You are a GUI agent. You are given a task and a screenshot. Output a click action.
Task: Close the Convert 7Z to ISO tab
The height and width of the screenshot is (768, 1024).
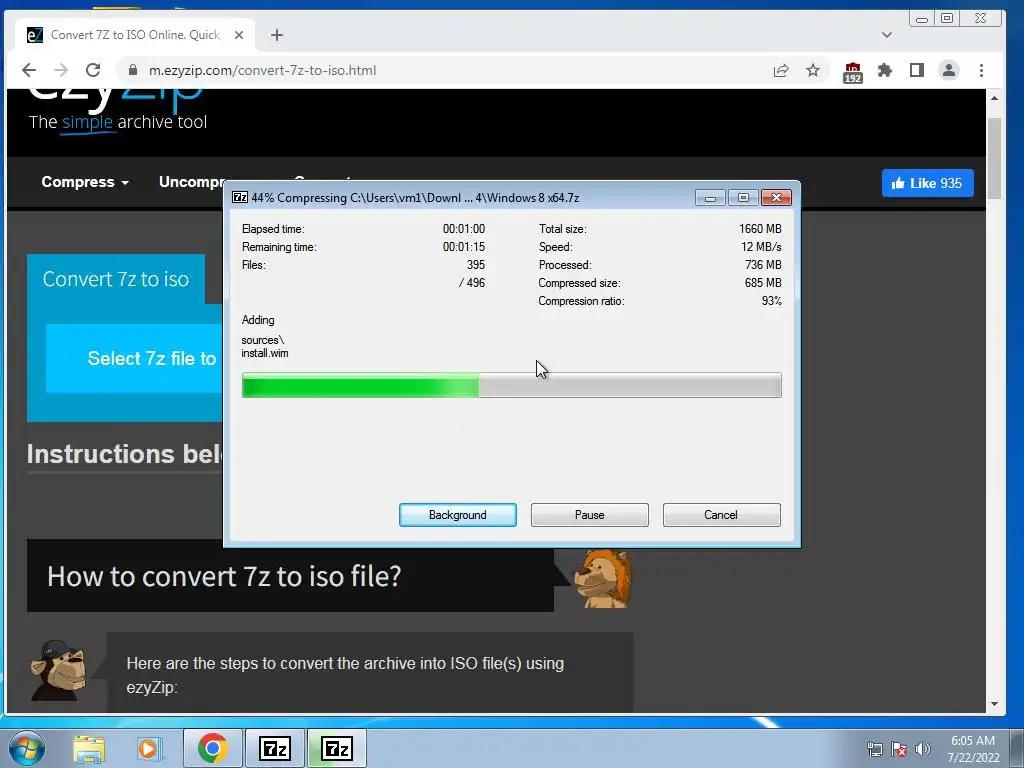click(x=239, y=35)
